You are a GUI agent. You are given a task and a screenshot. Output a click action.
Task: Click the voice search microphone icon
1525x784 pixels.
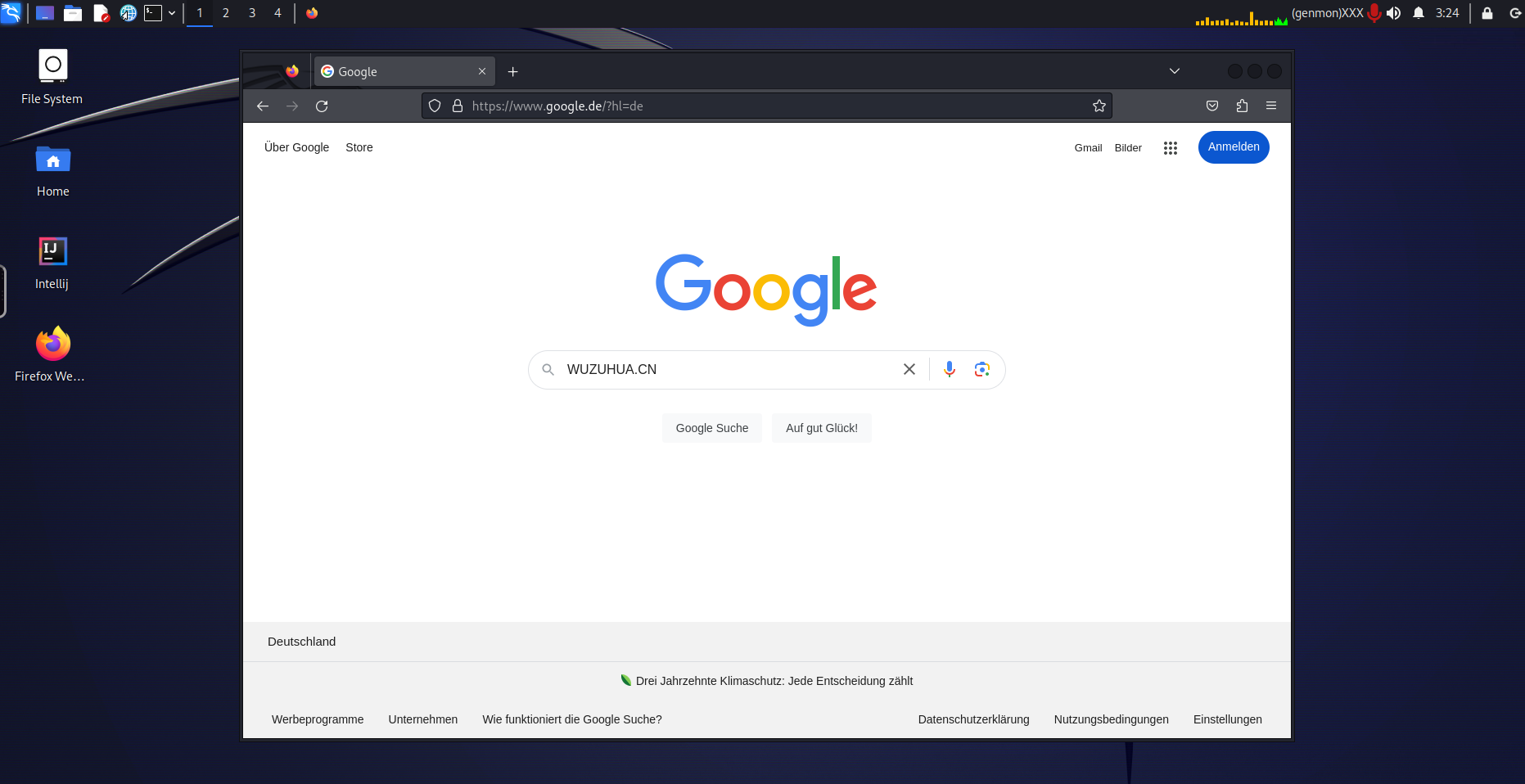949,369
